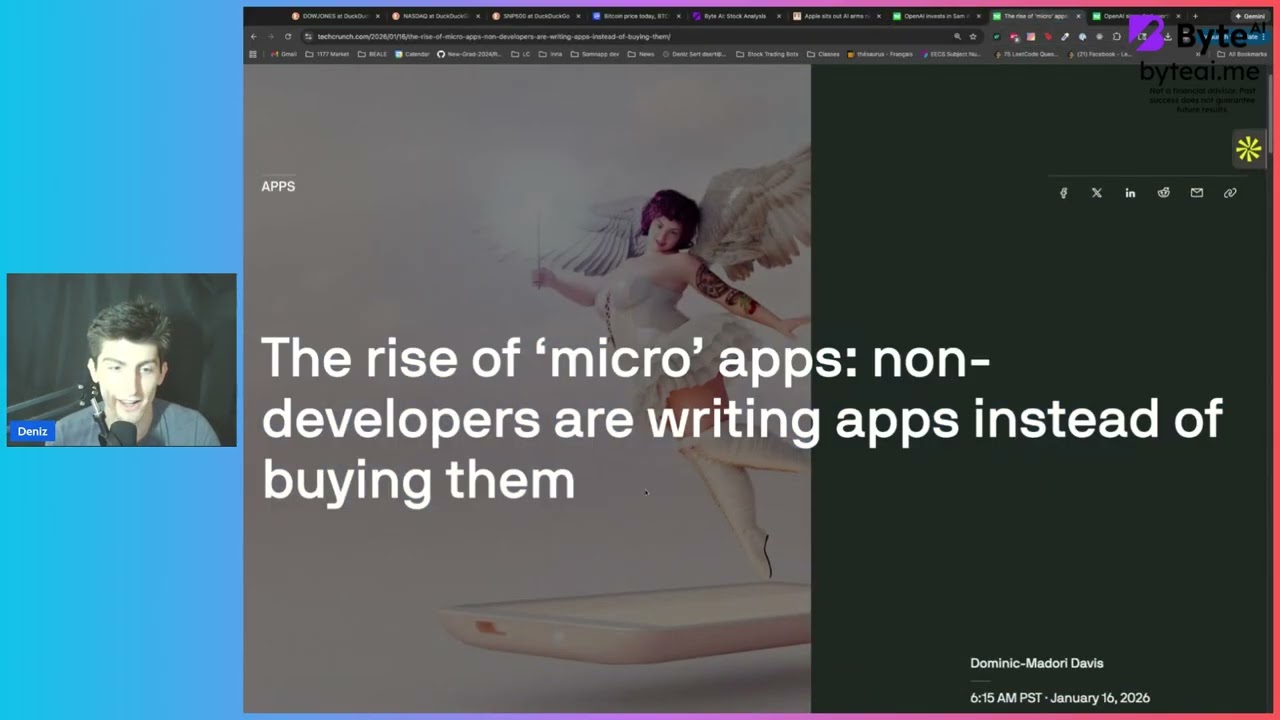Open thésaurus - Français bookmark
The height and width of the screenshot is (720, 1280).
tap(880, 54)
